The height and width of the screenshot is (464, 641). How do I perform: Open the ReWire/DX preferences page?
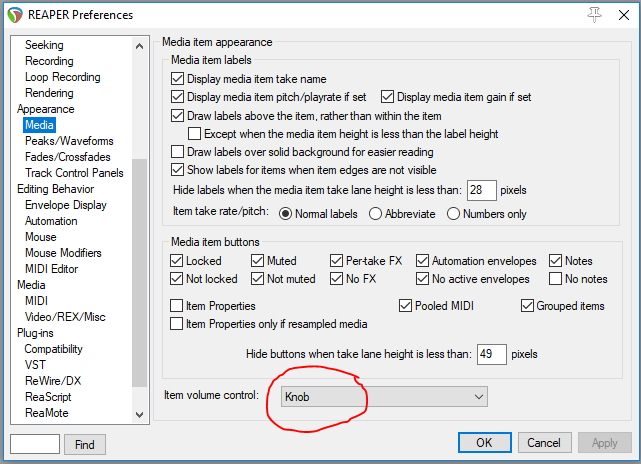tap(53, 381)
